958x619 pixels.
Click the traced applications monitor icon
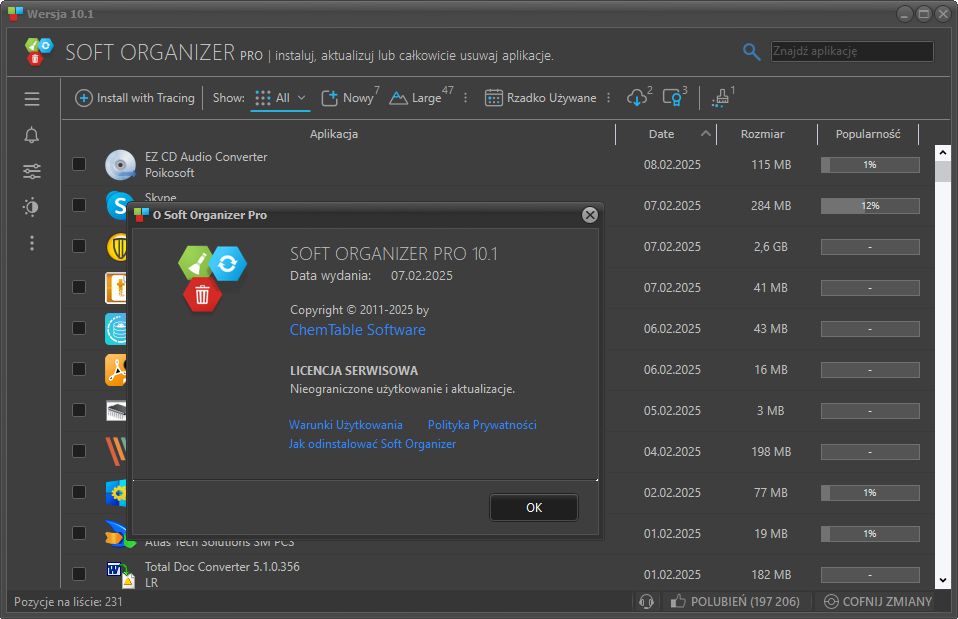[x=674, y=97]
